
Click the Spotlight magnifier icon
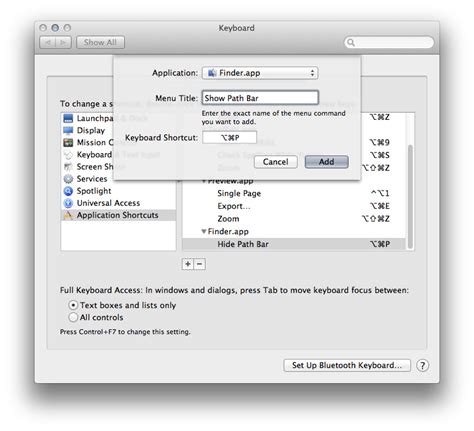68,191
